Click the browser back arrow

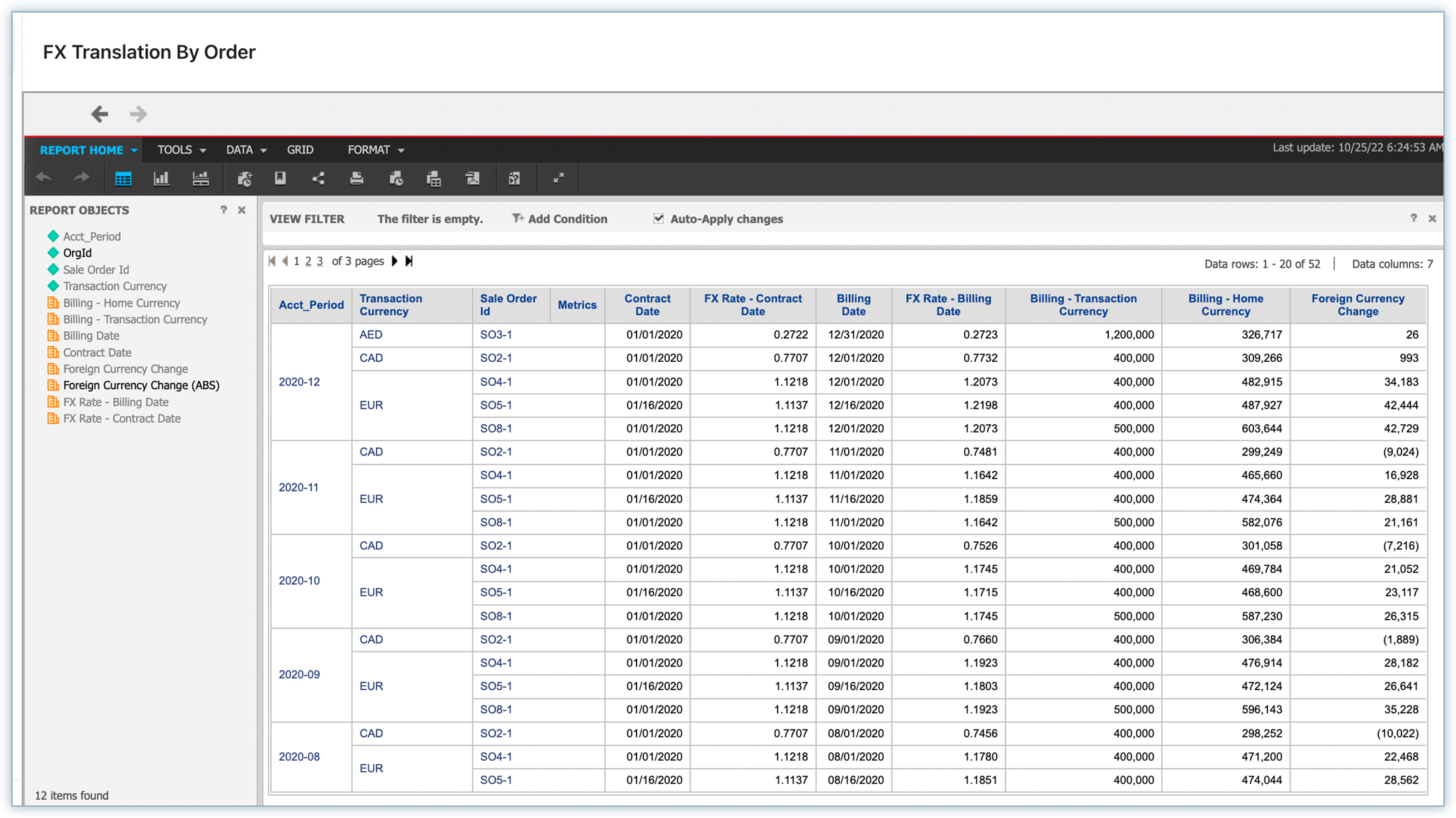100,114
